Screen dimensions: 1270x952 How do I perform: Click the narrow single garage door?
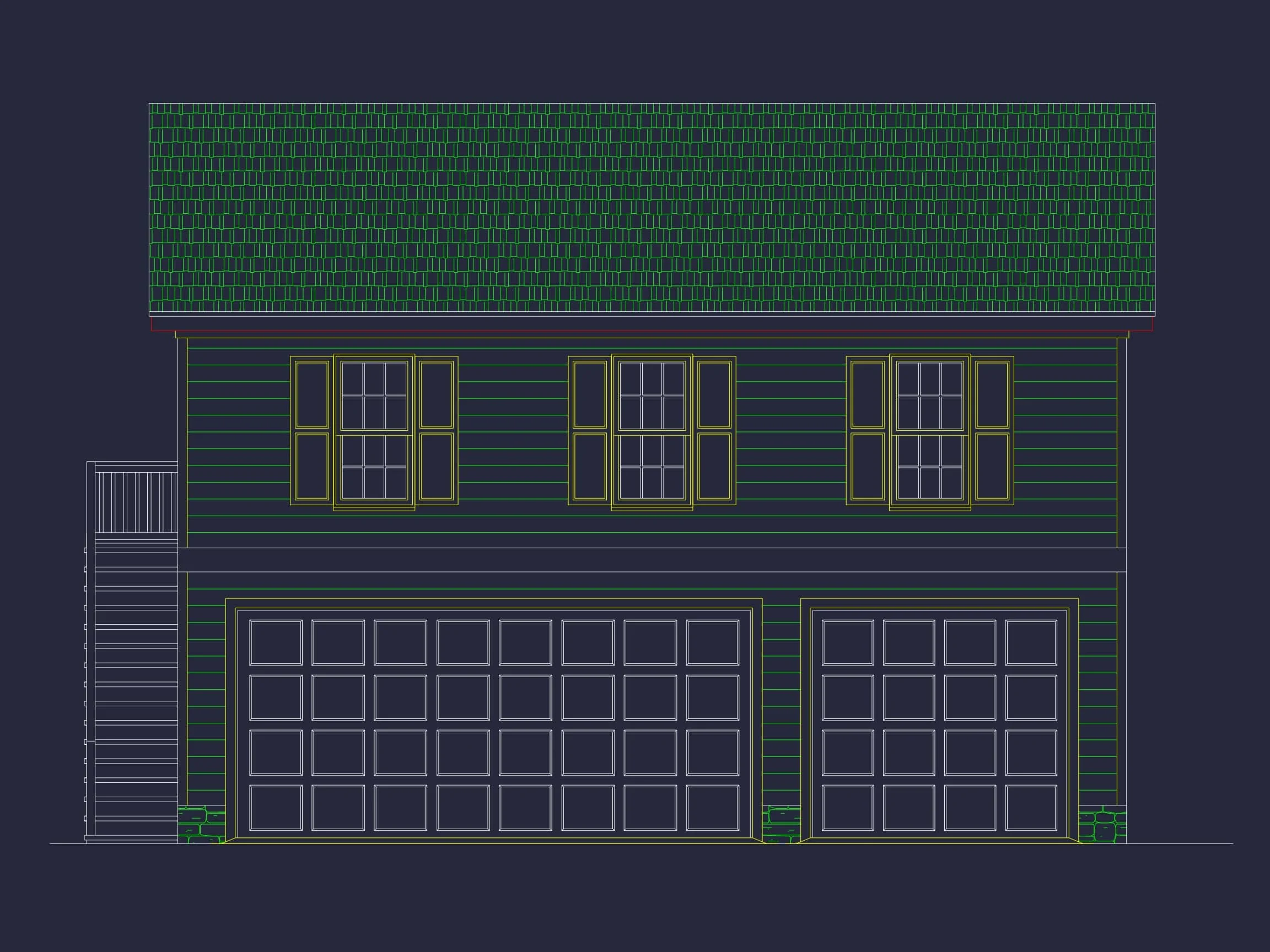[939, 724]
